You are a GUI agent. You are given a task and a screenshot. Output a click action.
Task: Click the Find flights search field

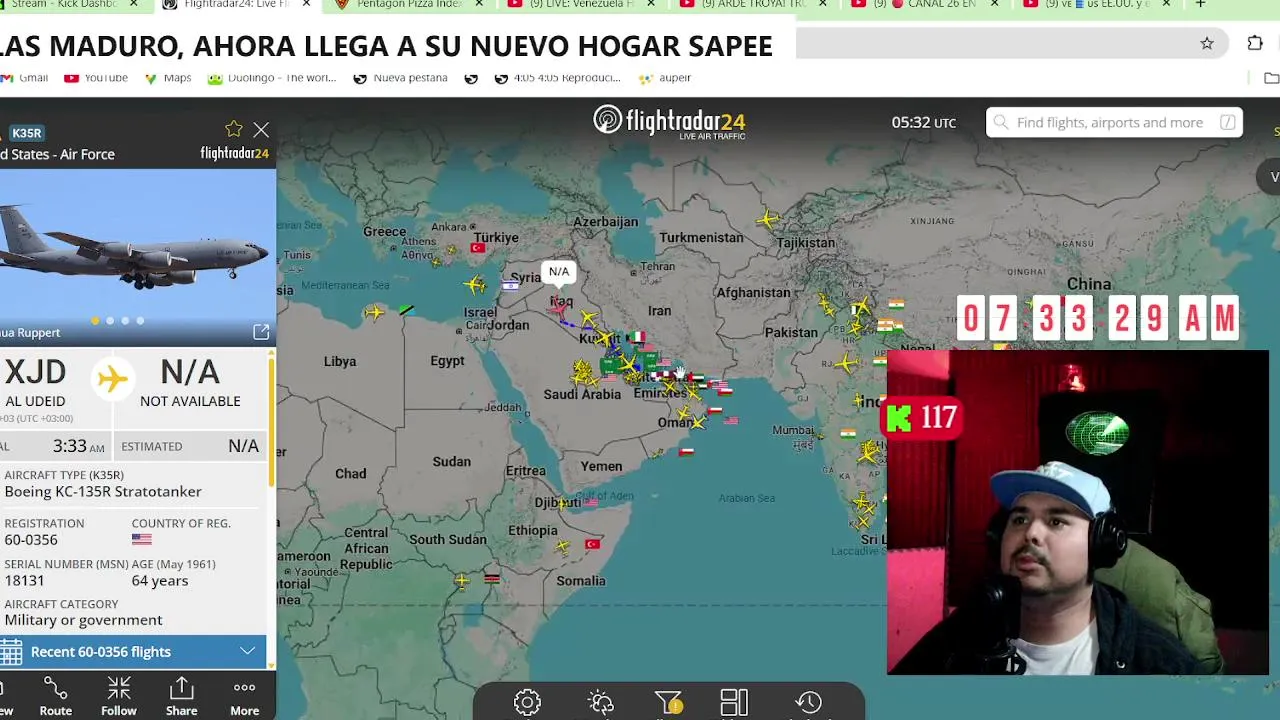click(x=1114, y=122)
